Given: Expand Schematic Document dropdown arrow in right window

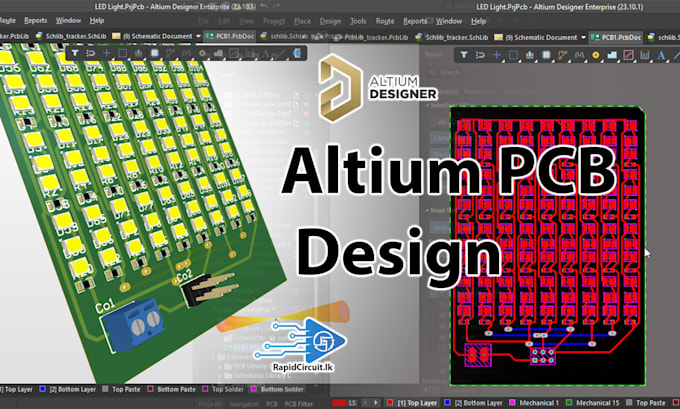Looking at the screenshot, I should tap(583, 37).
